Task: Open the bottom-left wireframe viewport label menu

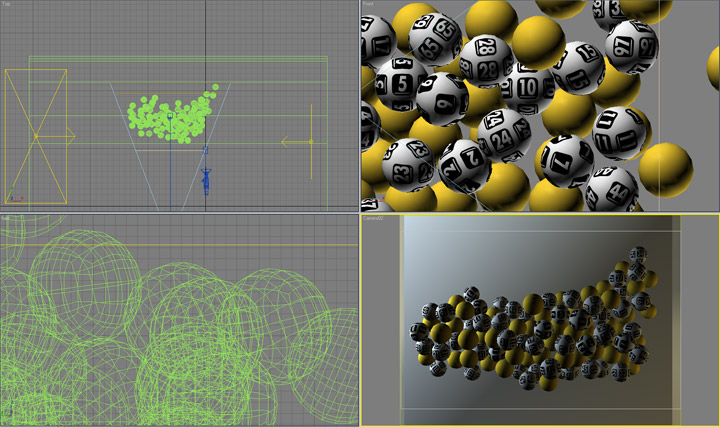Action: coord(6,217)
